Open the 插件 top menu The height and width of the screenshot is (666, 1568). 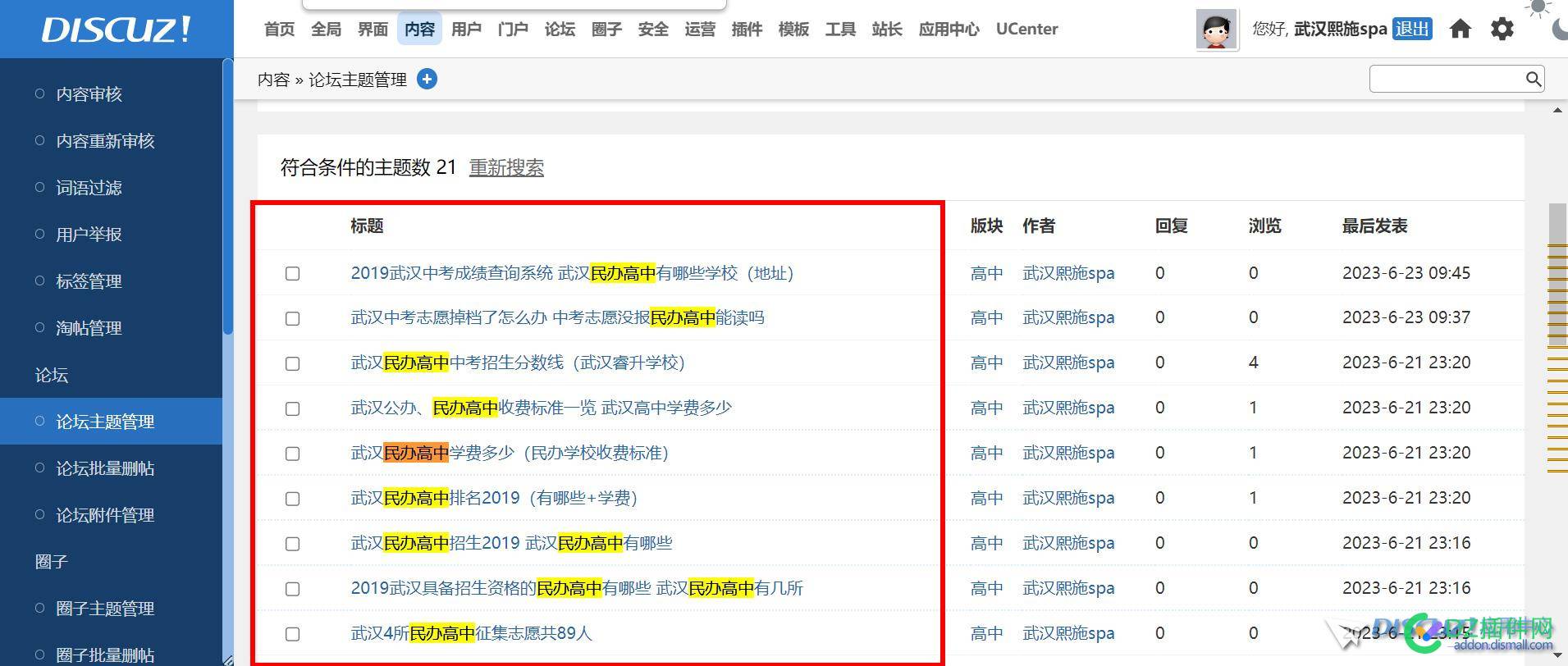point(747,29)
